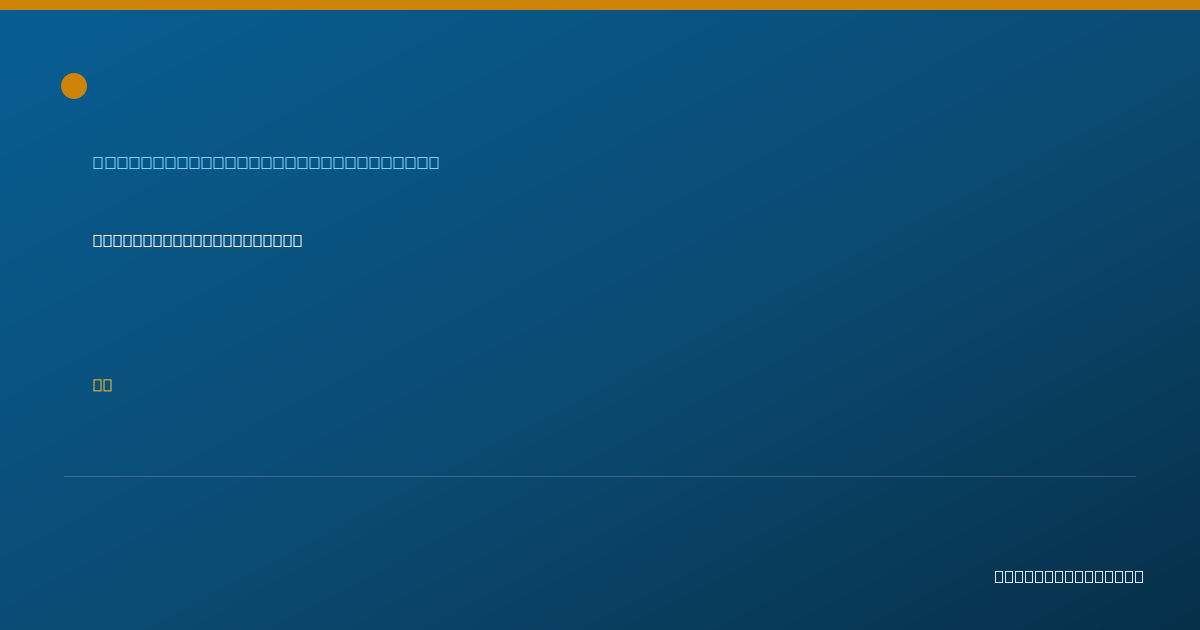Click the second text line in white

[197, 240]
